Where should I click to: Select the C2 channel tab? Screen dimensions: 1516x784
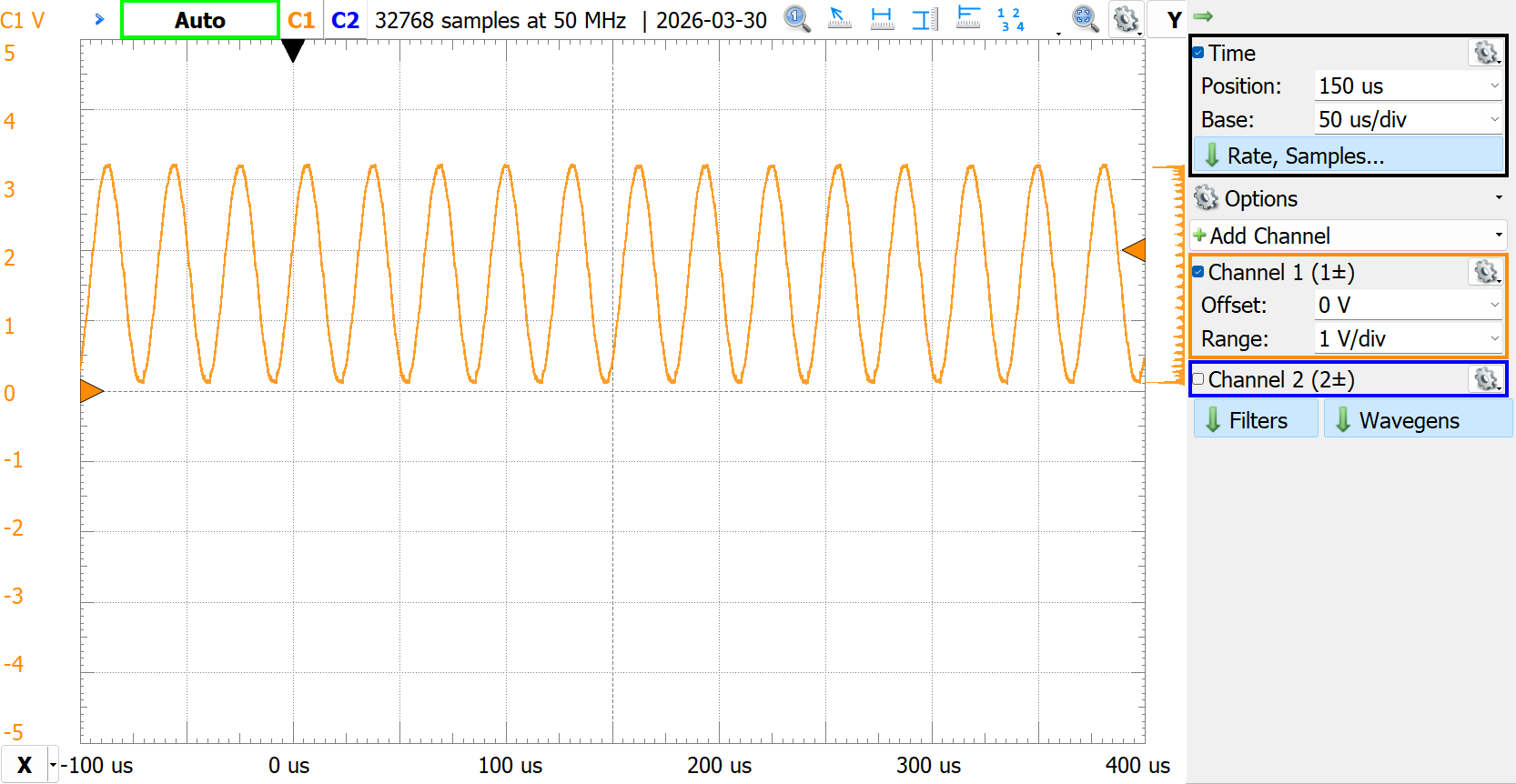pyautogui.click(x=345, y=20)
